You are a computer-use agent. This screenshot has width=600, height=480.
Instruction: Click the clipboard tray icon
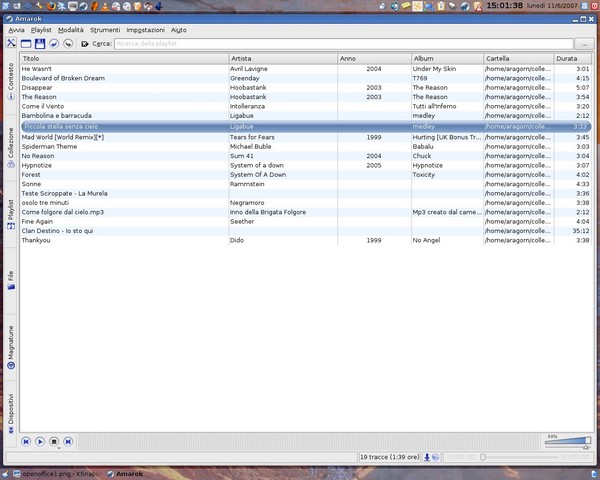point(441,6)
